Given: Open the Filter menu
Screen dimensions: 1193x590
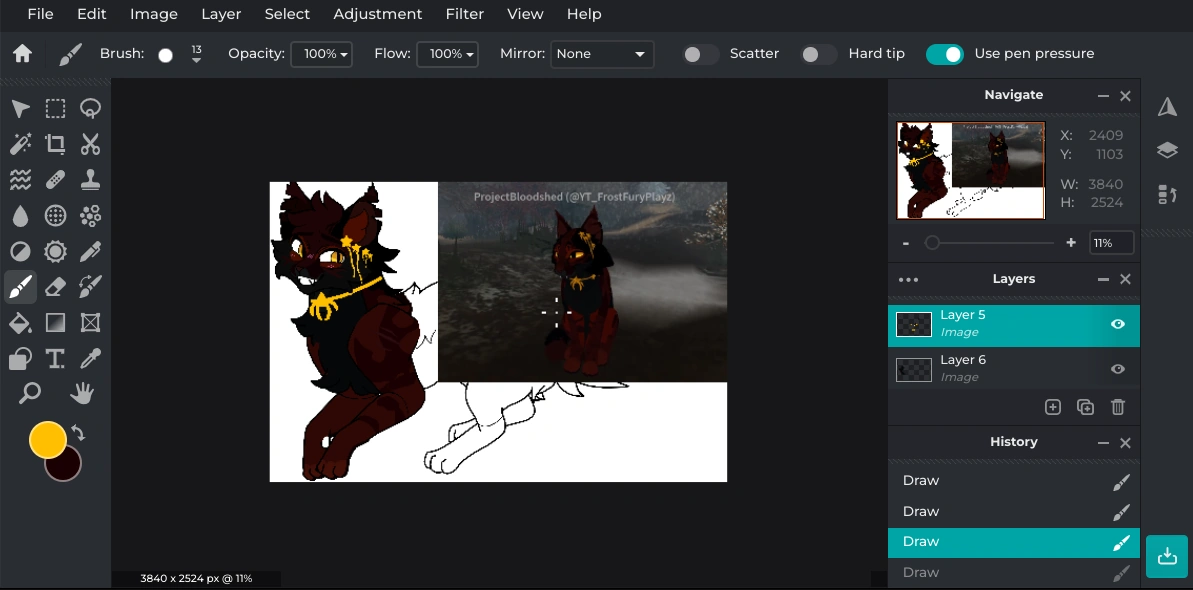Looking at the screenshot, I should click(x=464, y=14).
